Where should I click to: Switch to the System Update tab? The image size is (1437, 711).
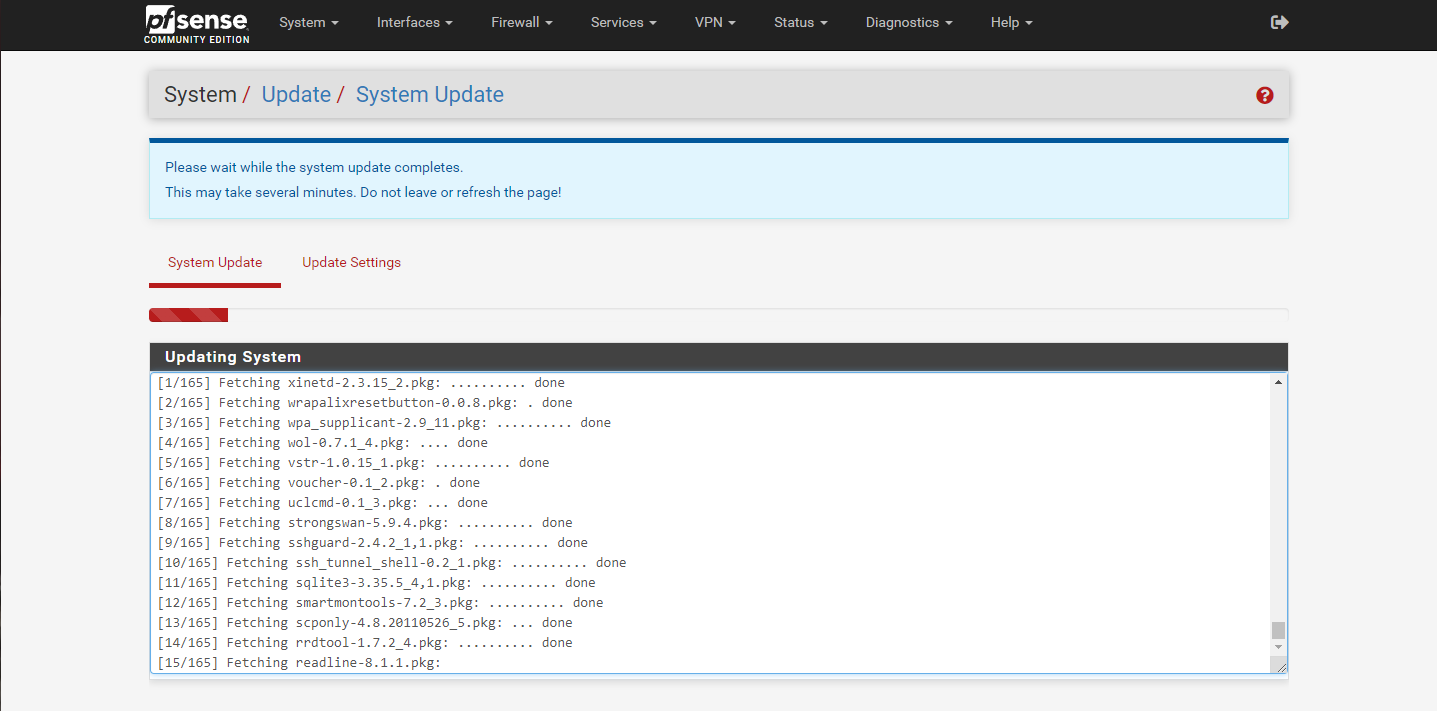[x=215, y=263]
